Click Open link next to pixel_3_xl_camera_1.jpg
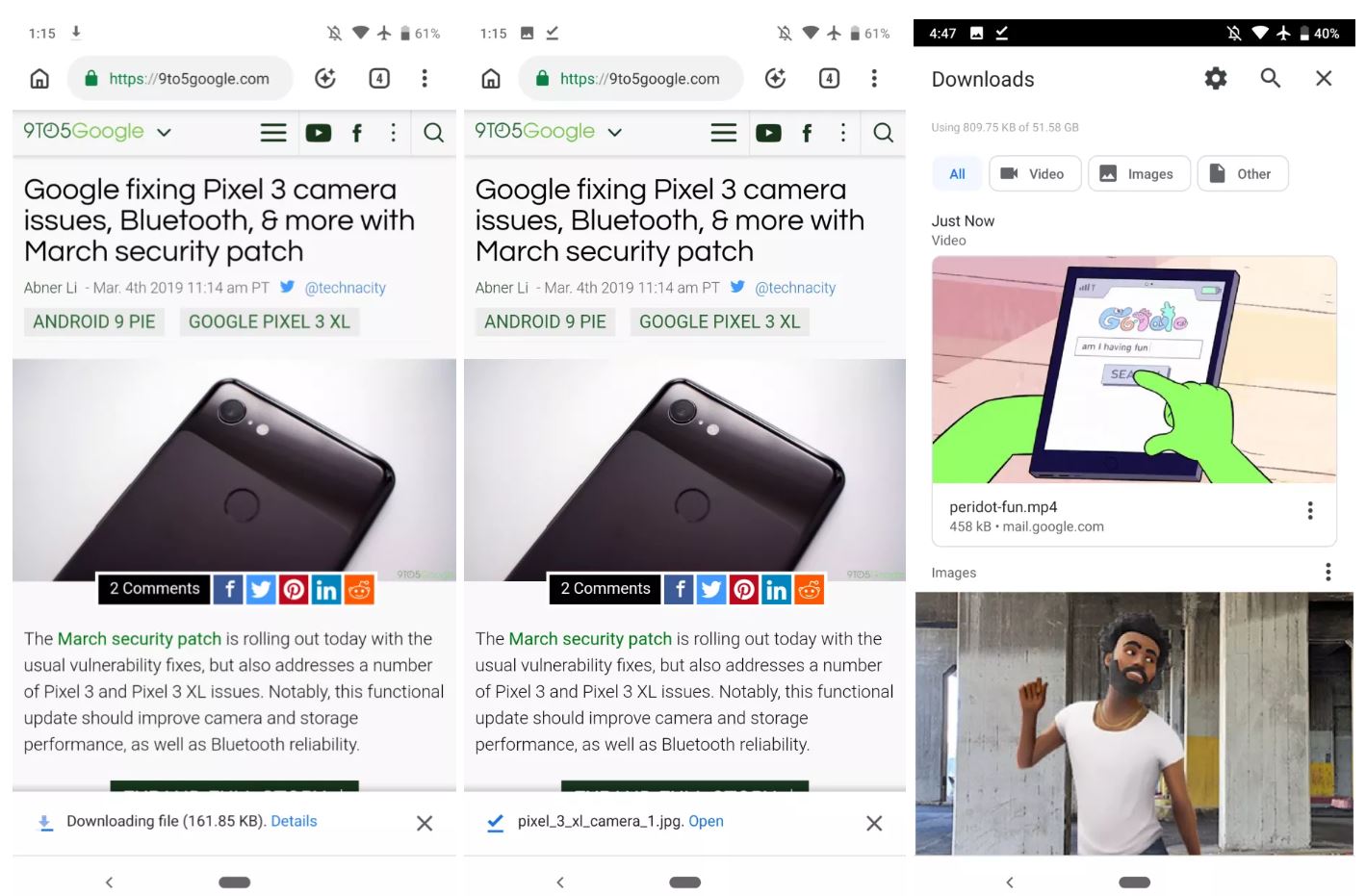 (x=706, y=821)
